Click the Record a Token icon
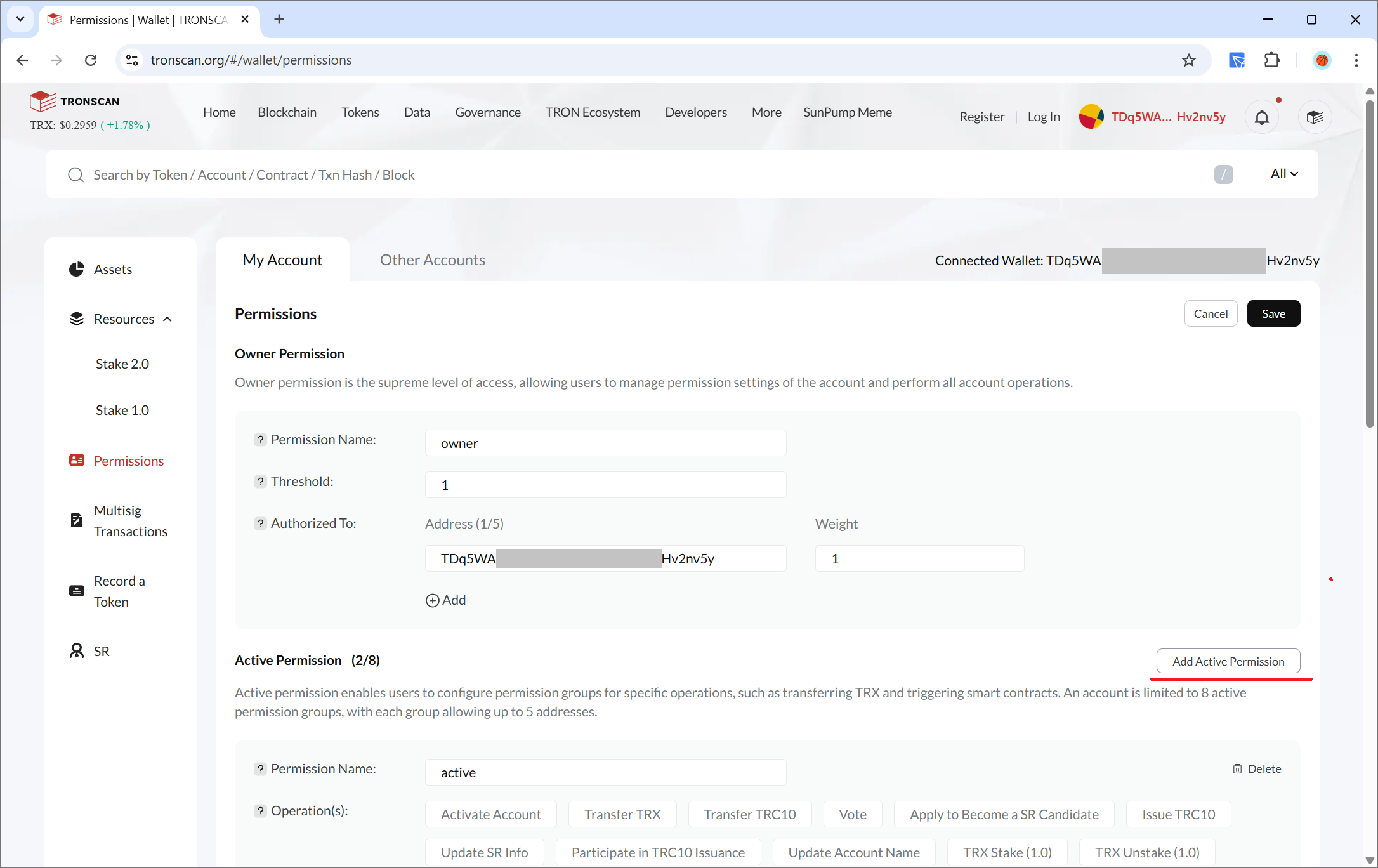1378x868 pixels. point(76,591)
